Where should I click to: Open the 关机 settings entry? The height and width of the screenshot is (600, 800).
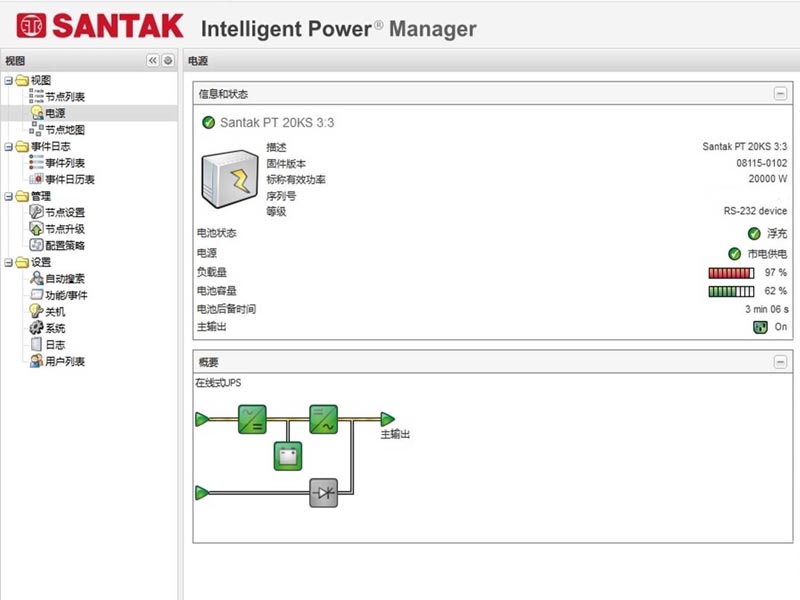click(55, 311)
